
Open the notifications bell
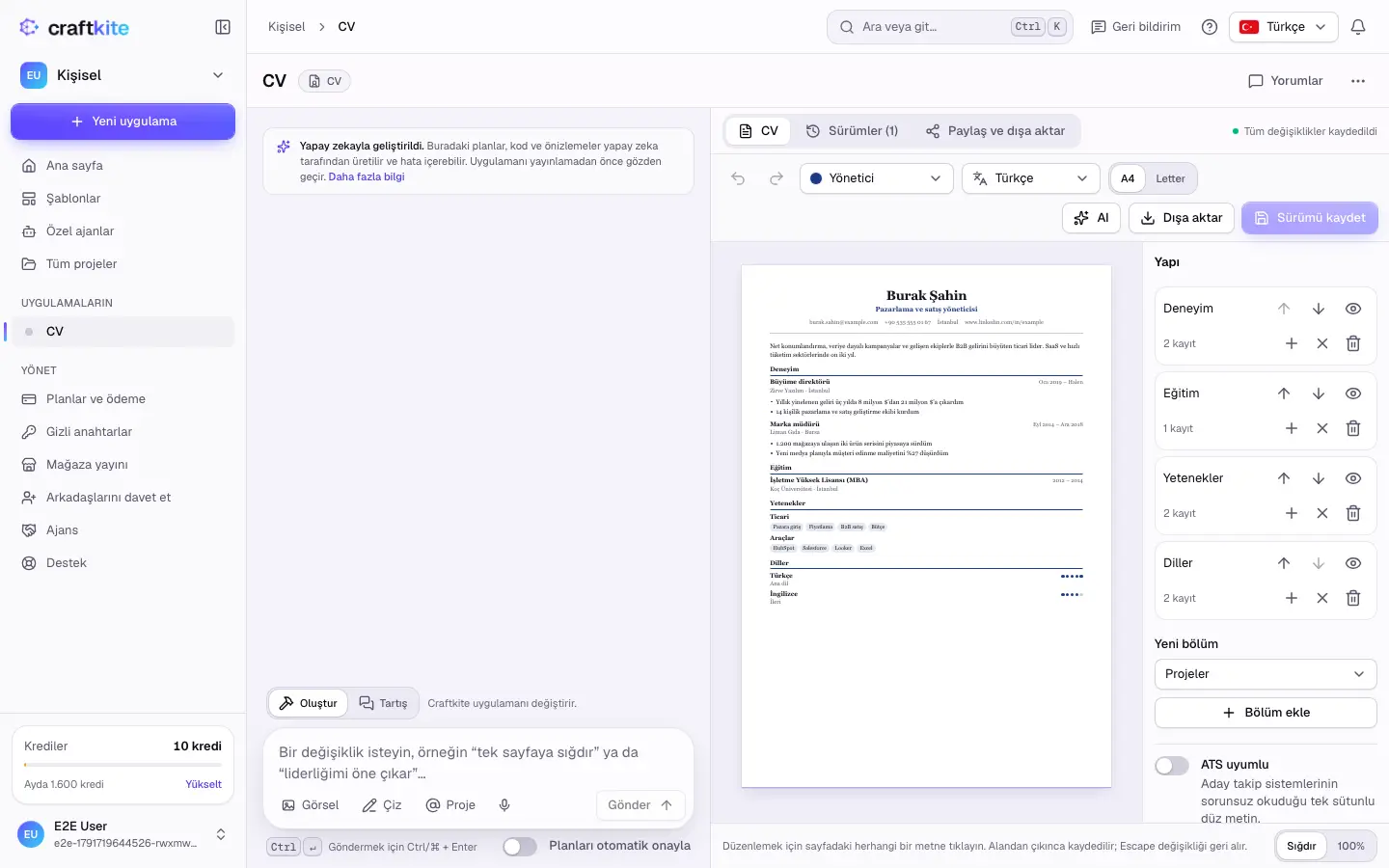click(1358, 27)
